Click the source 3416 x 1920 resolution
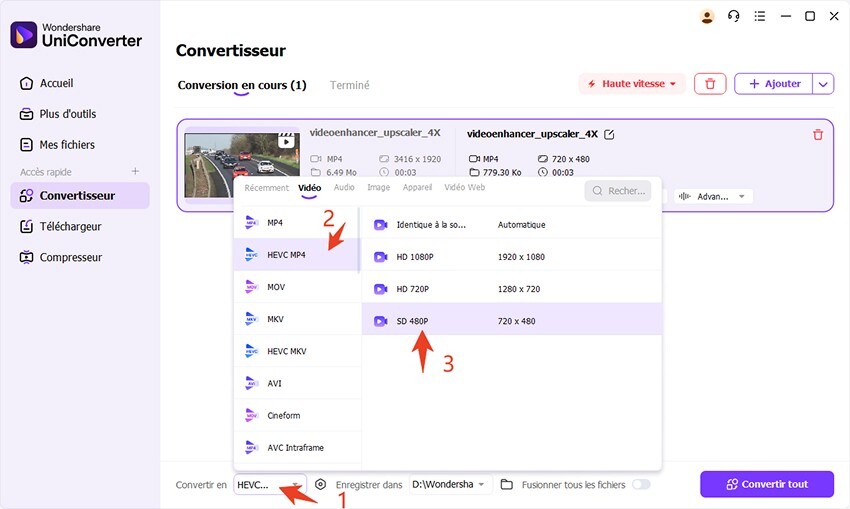Image resolution: width=850 pixels, height=509 pixels. 417,159
